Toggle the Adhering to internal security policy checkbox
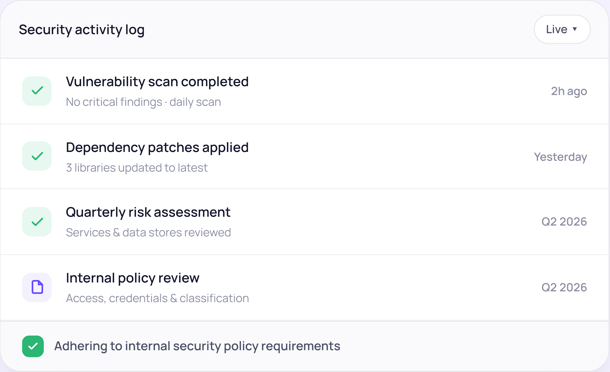Viewport: 610px width, 372px height. pos(33,346)
